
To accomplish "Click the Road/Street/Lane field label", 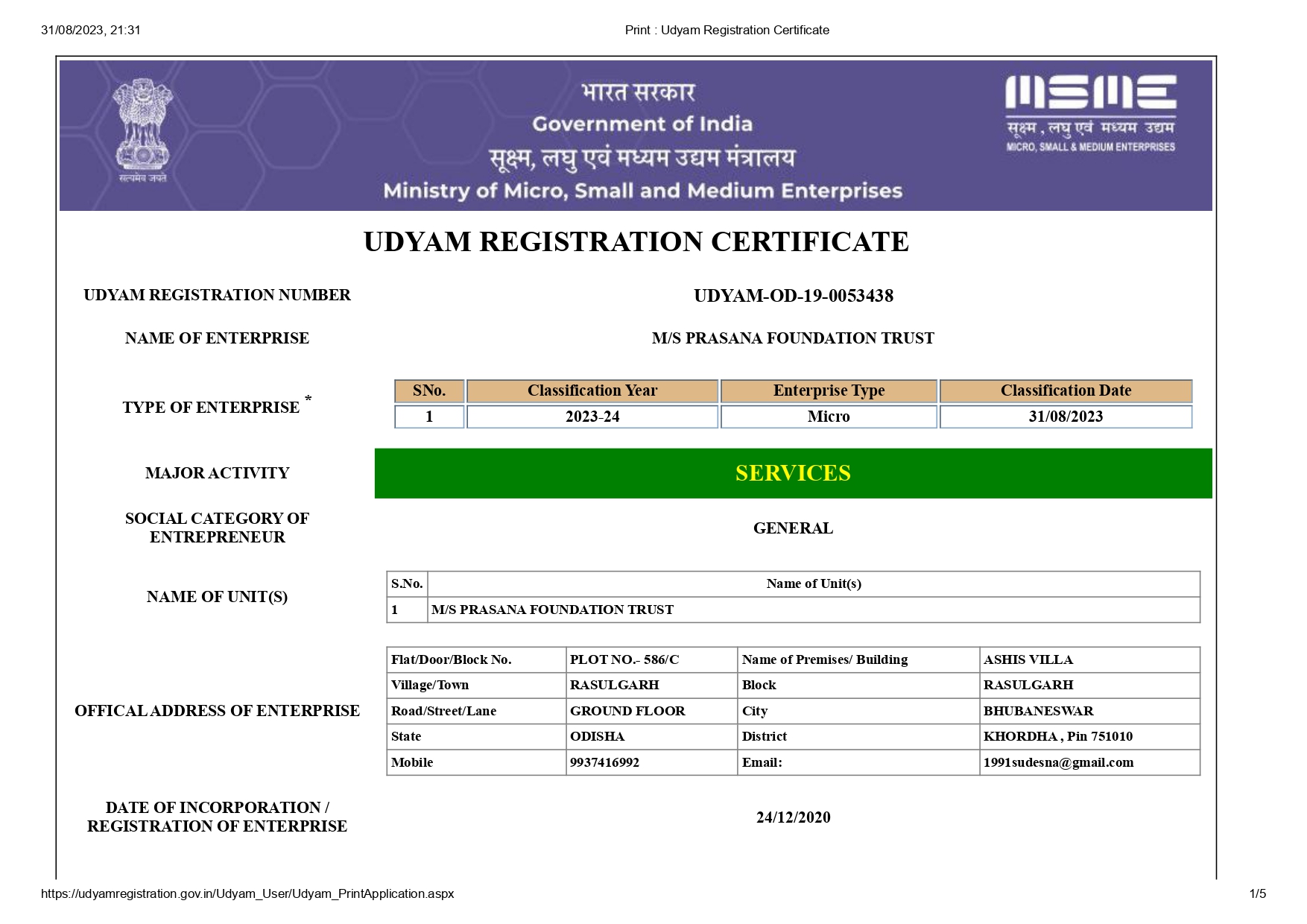I will [443, 711].
